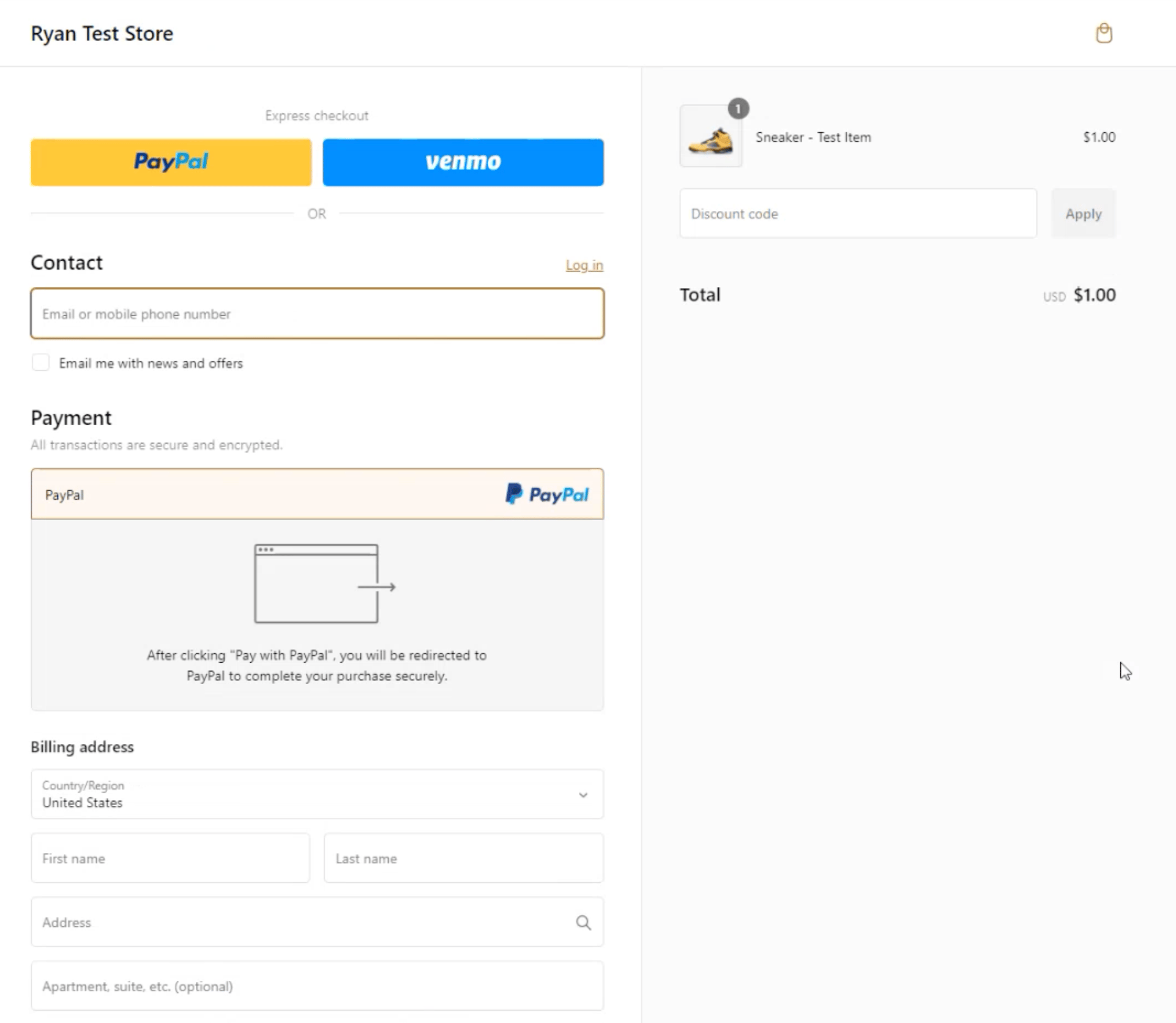Click the quantity badge on the sneaker image
The height and width of the screenshot is (1023, 1176).
(739, 109)
